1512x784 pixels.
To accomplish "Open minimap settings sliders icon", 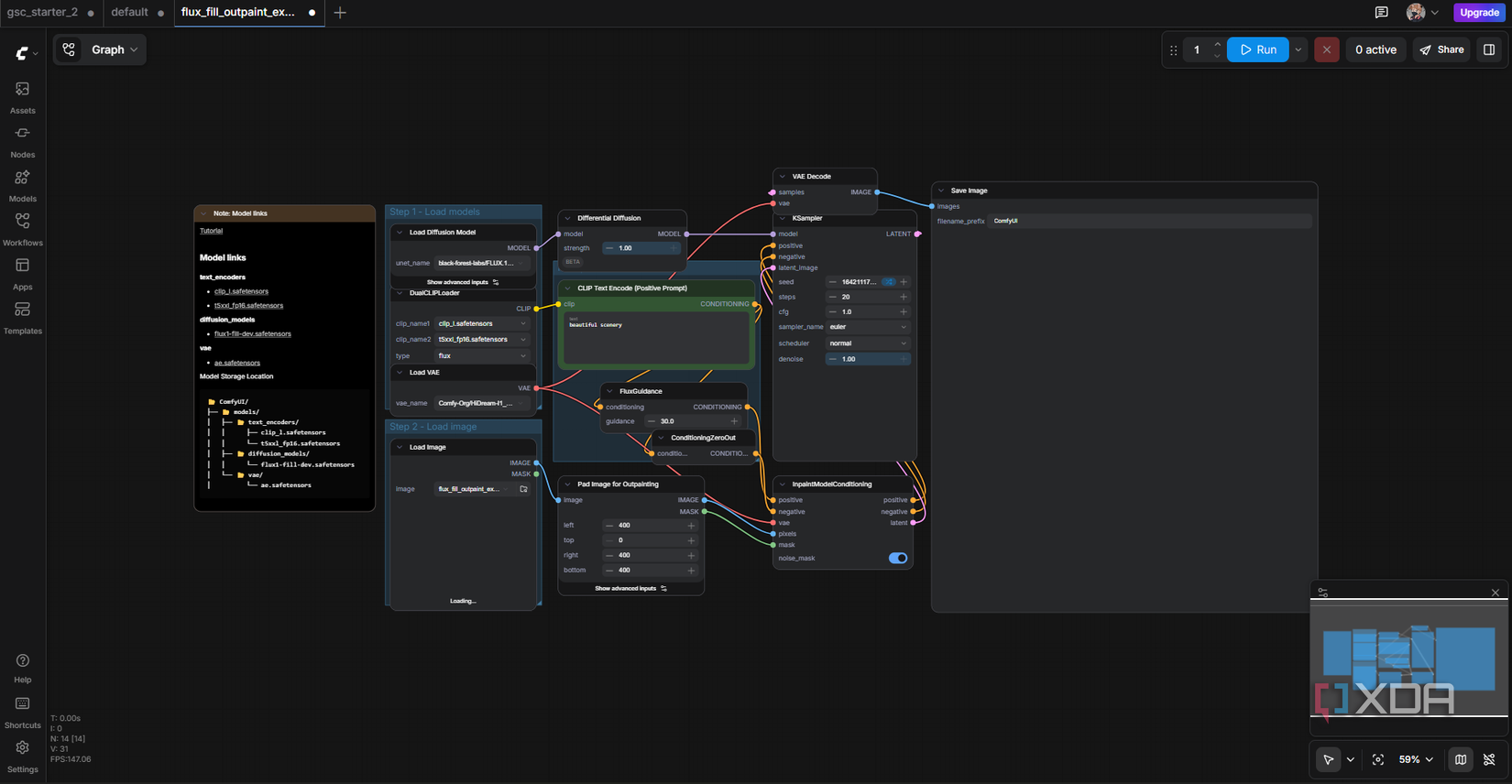I will pos(1322,593).
